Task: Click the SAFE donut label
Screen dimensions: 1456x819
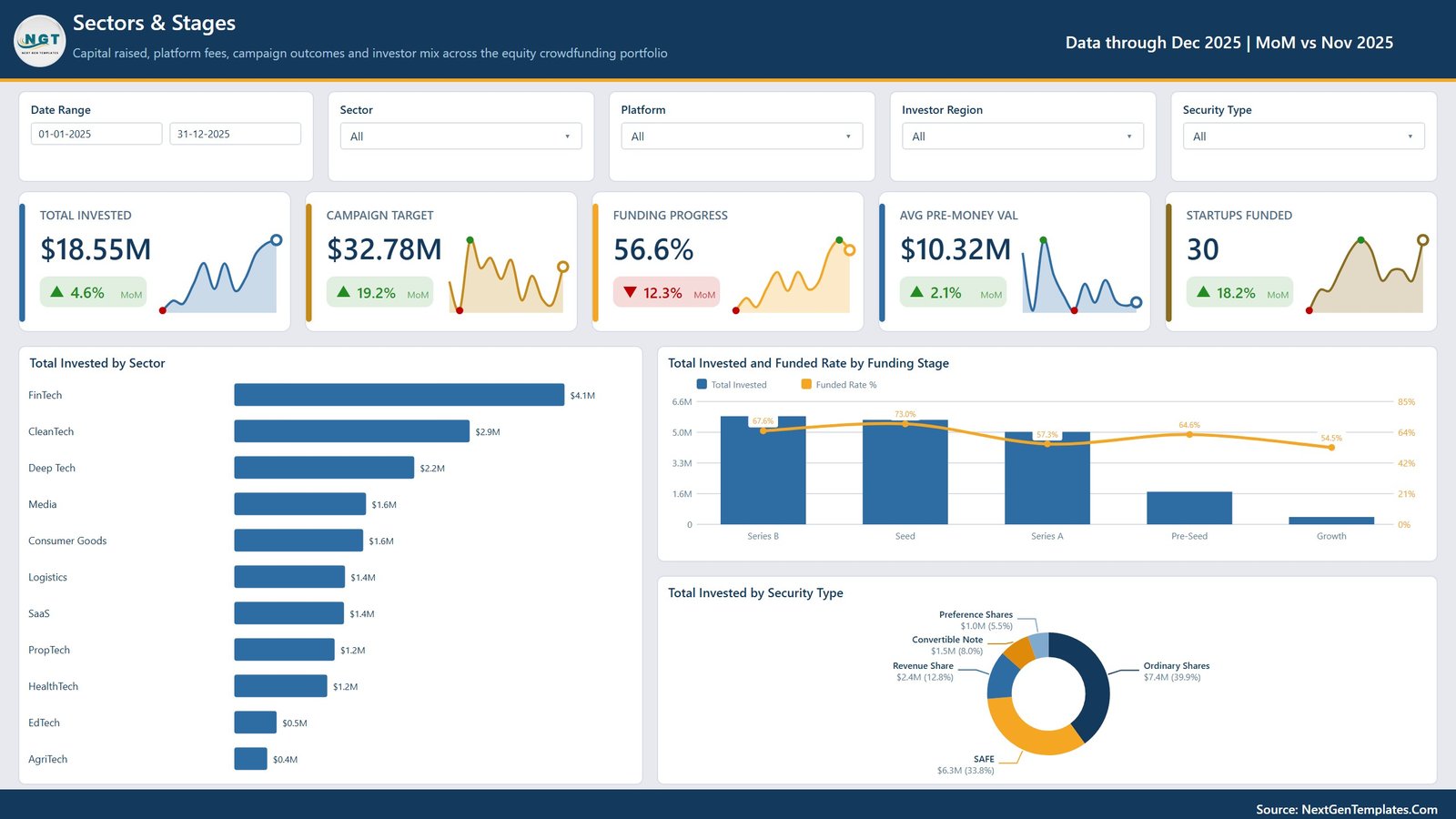Action: pos(984,759)
